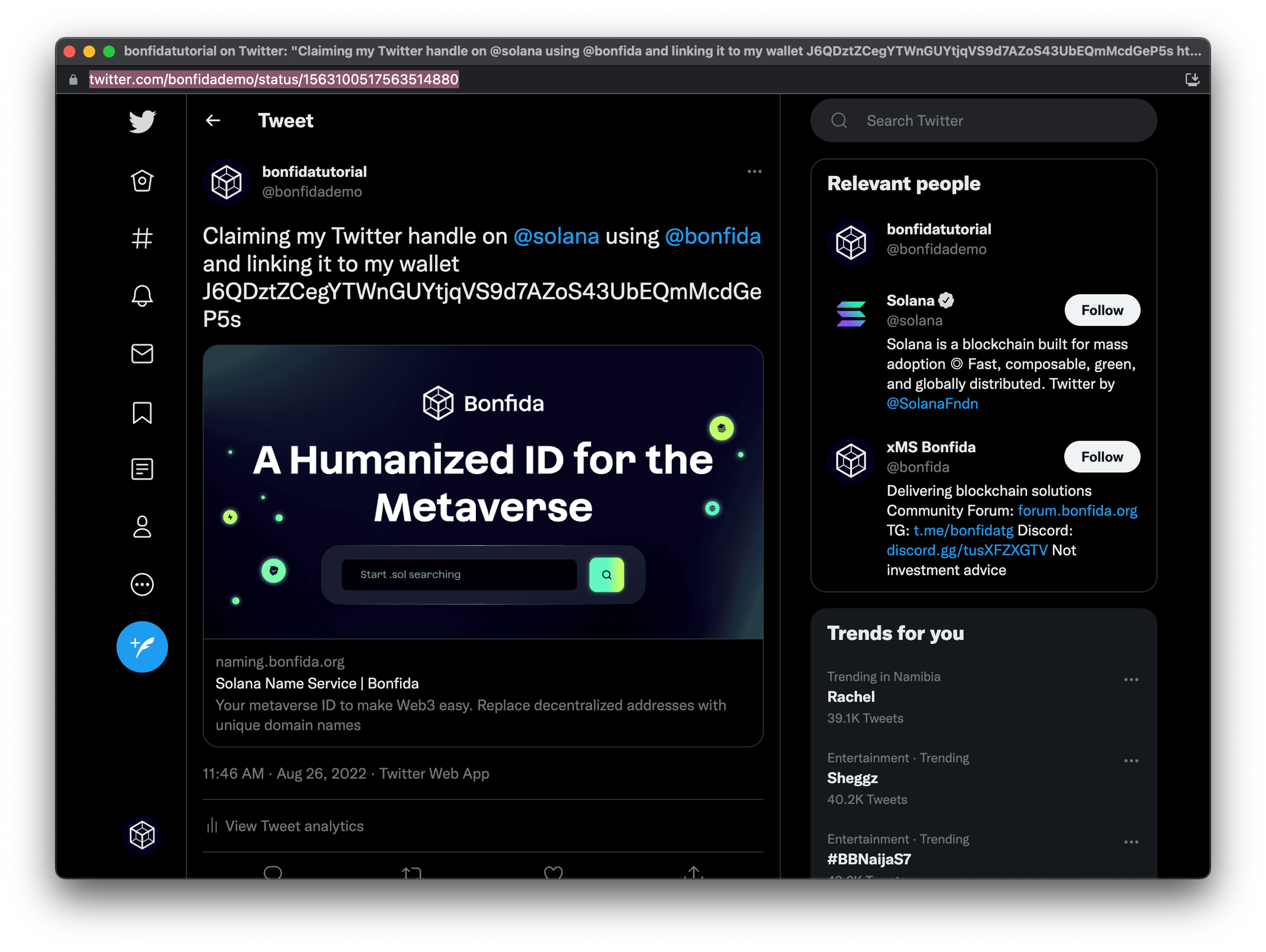1266x952 pixels.
Task: Open Lists icon in sidebar
Action: (x=142, y=469)
